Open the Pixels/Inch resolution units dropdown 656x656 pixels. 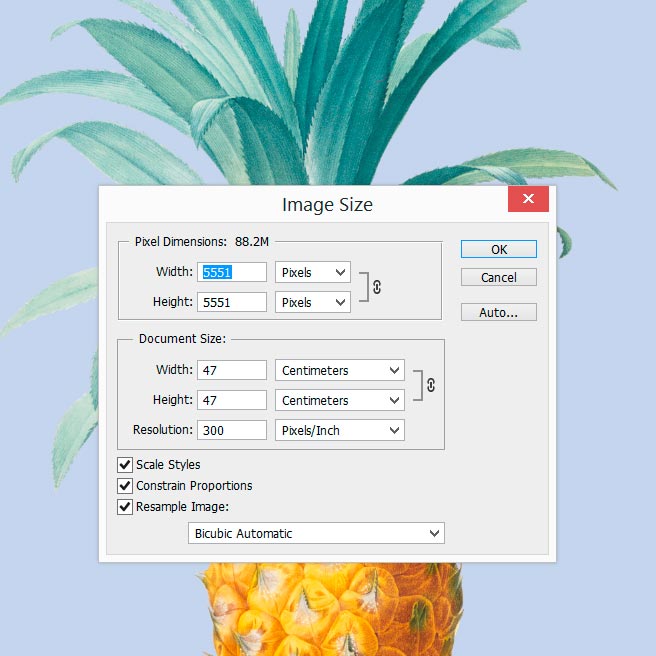click(339, 430)
